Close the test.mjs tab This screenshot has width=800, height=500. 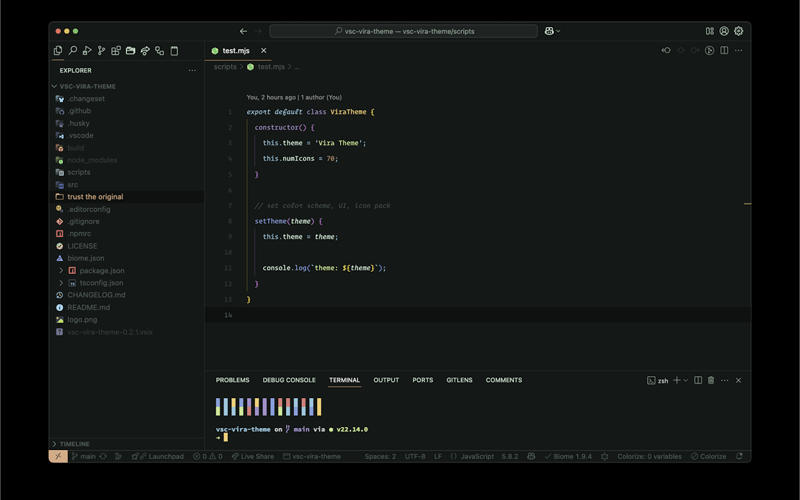(x=263, y=51)
